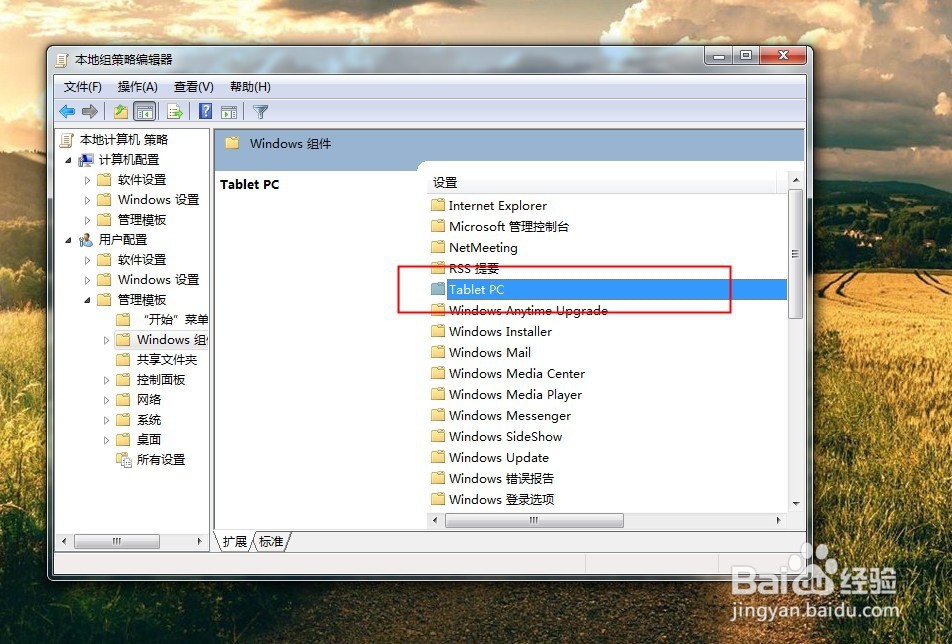Click the list's vertical scrollbar down arrow
The image size is (952, 644).
point(796,504)
